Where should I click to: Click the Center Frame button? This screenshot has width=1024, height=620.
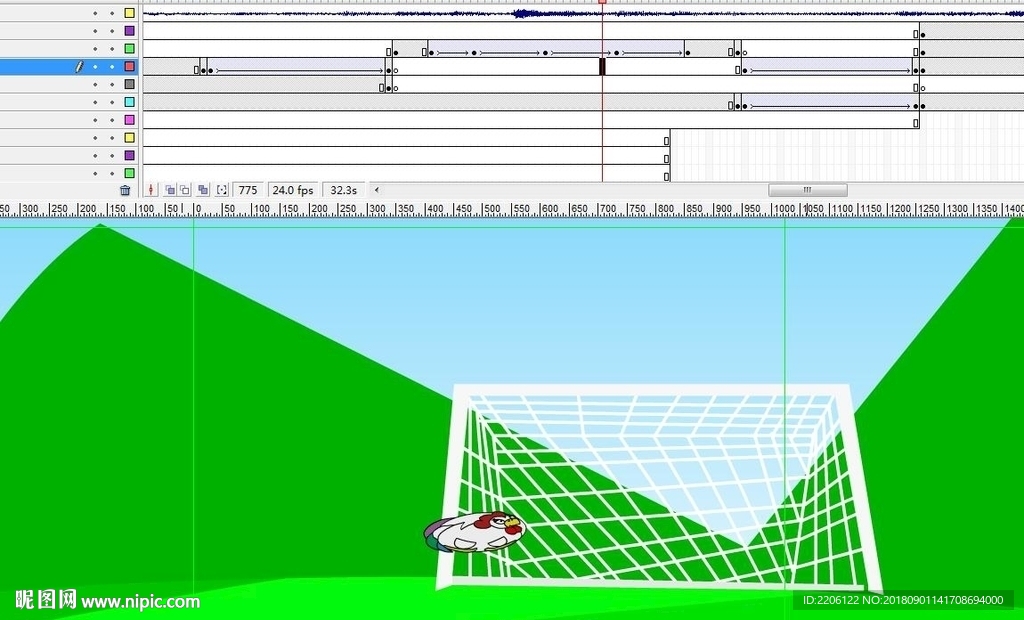[151, 190]
